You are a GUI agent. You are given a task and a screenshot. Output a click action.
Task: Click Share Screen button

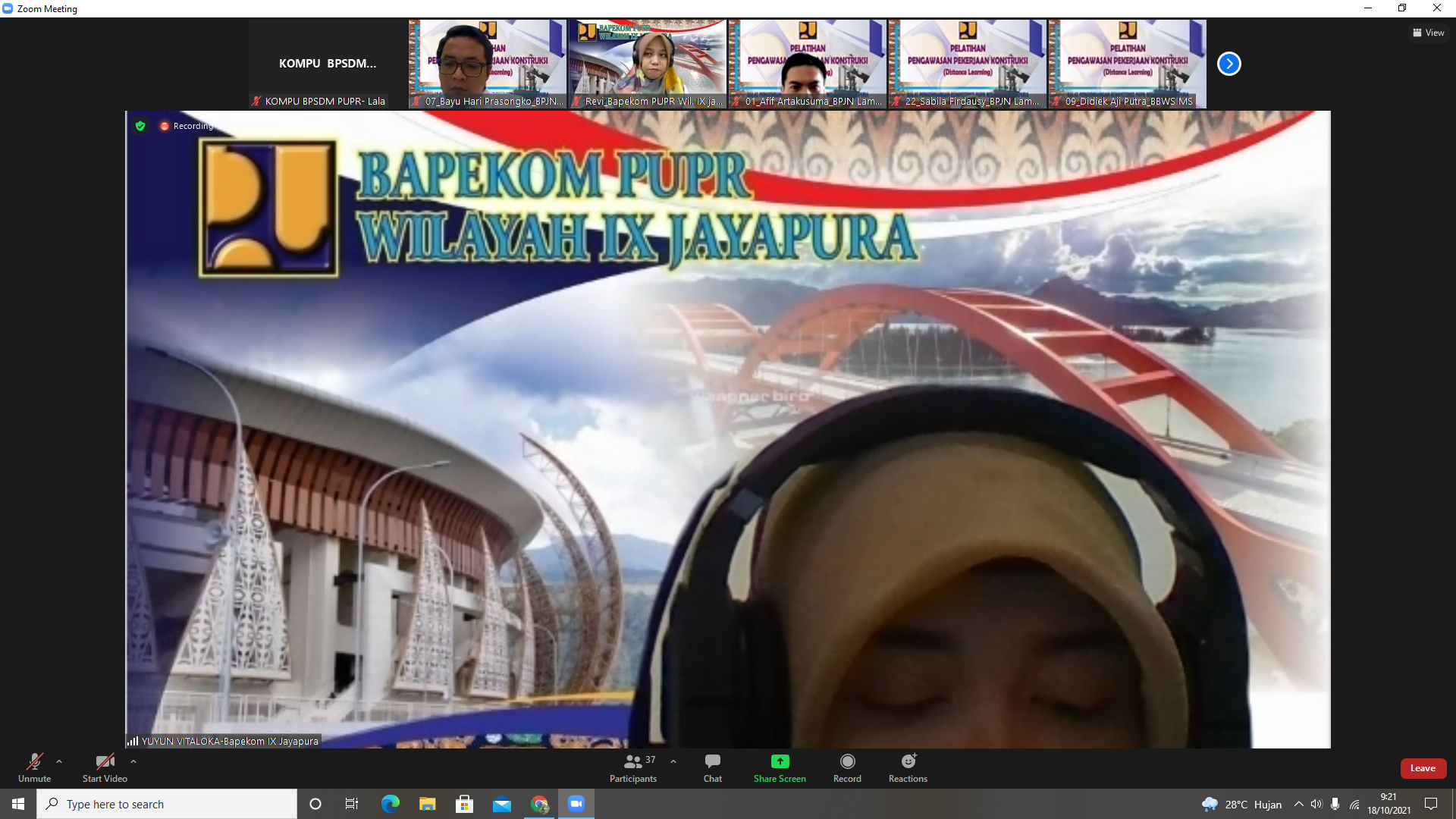click(x=780, y=767)
